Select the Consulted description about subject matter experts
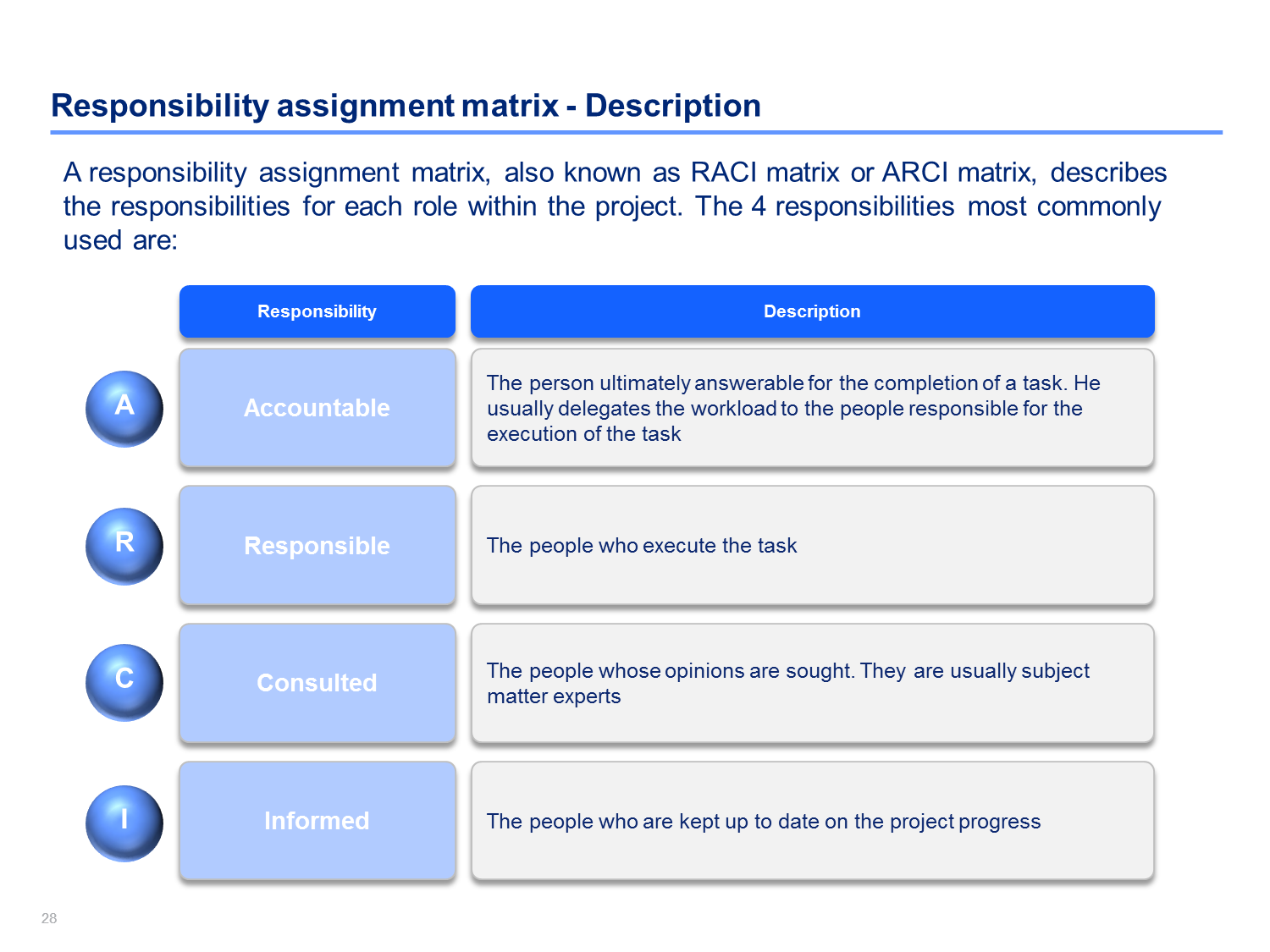 pos(813,683)
